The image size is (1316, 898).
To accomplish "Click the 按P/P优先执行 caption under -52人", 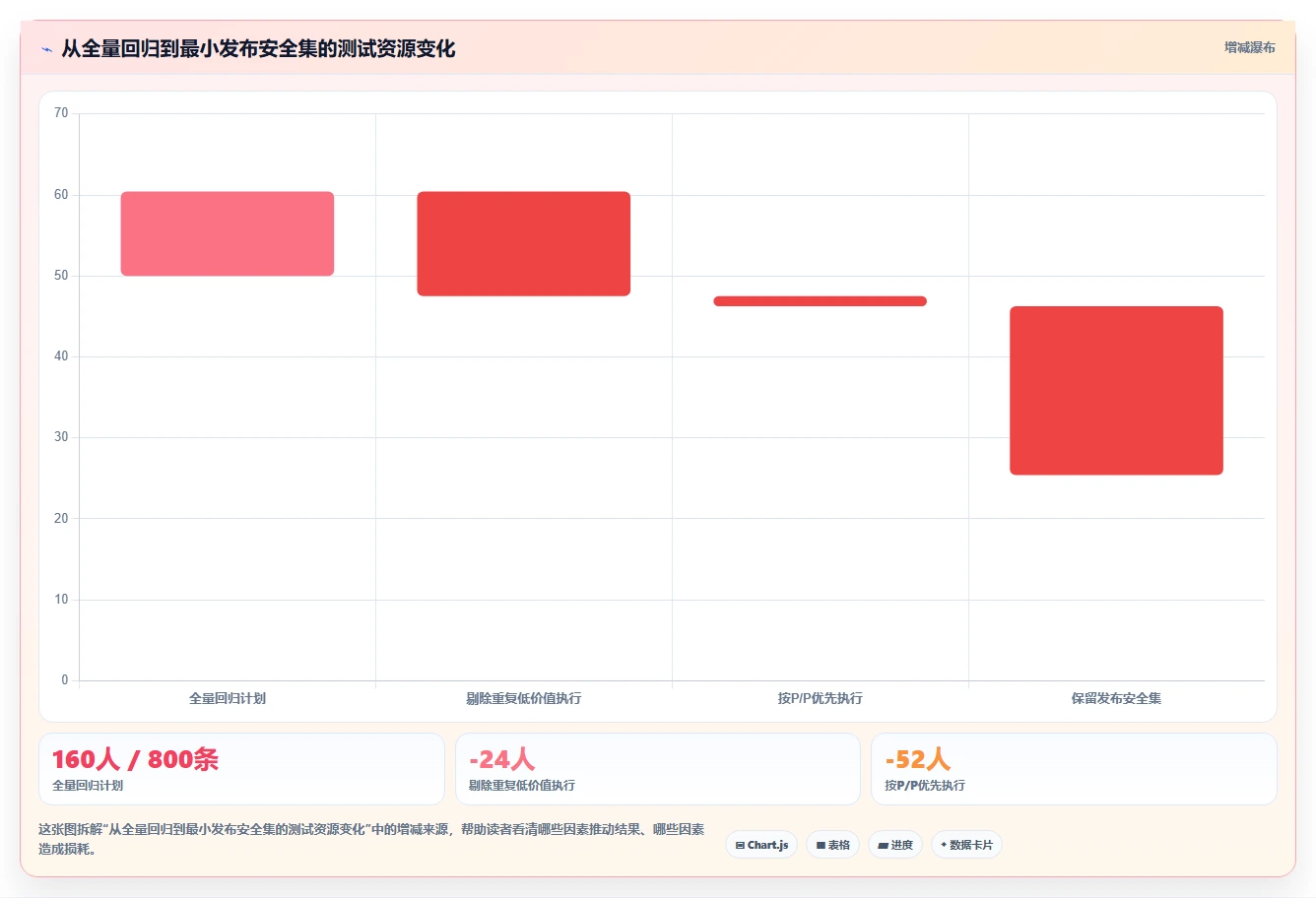I will [x=925, y=786].
